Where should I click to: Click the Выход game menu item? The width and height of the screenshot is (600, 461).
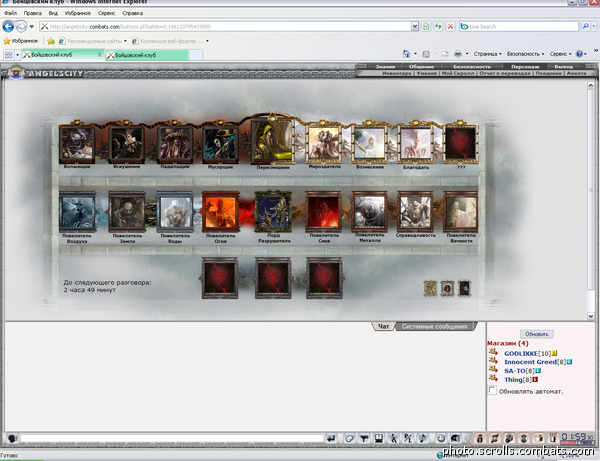563,67
